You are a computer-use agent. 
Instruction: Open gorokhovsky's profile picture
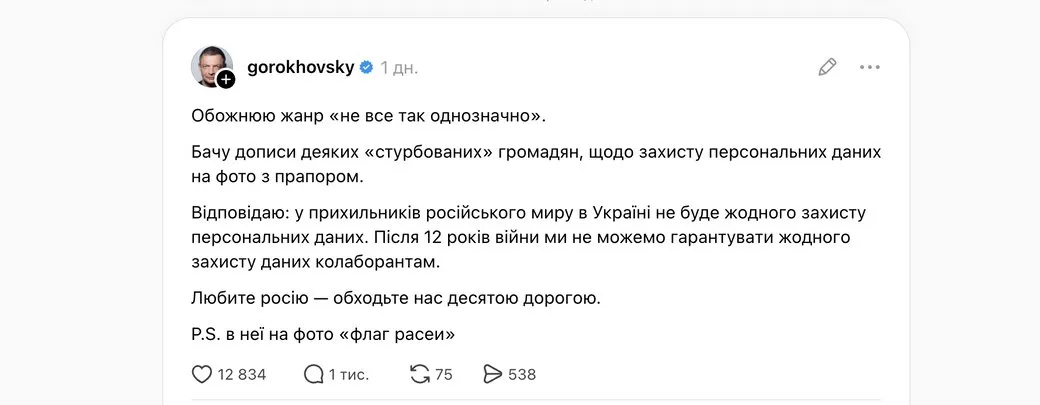click(x=210, y=66)
